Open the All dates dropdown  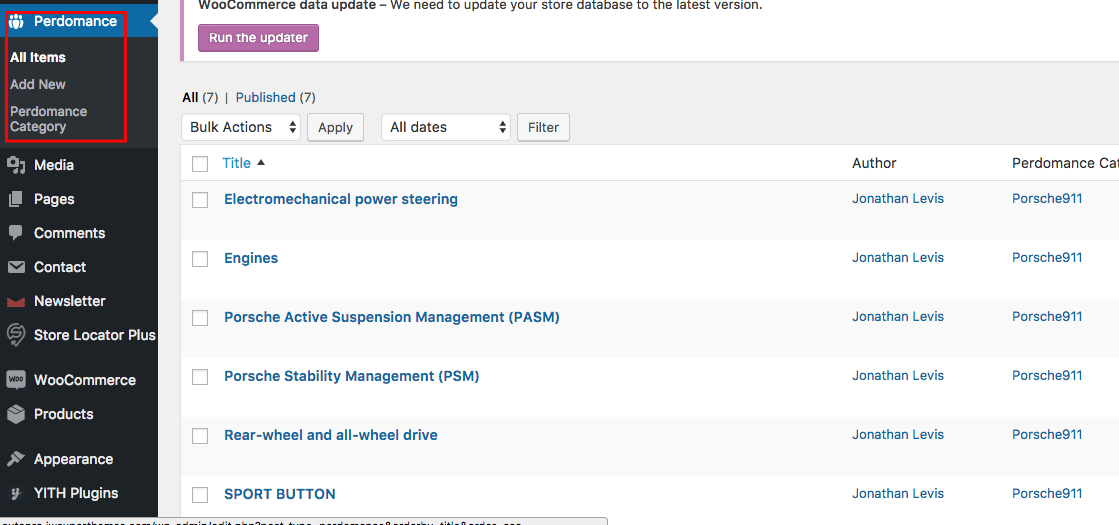coord(446,127)
